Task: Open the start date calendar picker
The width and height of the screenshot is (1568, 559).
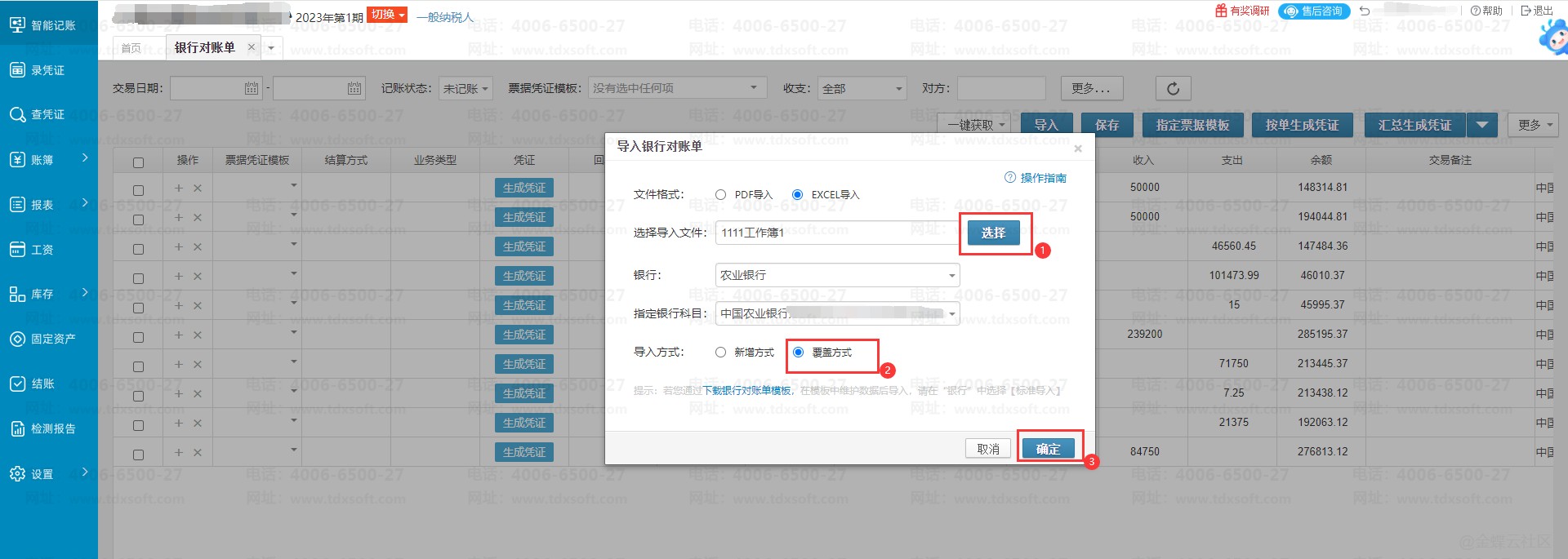Action: coord(252,88)
